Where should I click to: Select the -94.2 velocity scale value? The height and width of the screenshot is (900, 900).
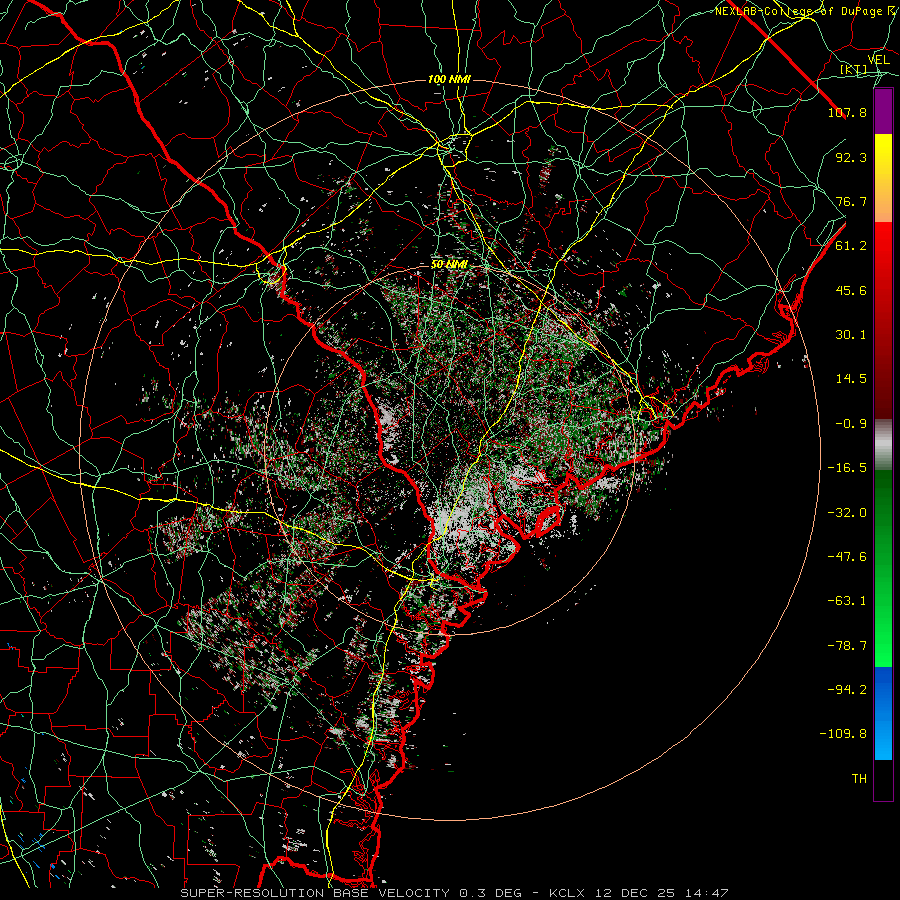pyautogui.click(x=847, y=690)
